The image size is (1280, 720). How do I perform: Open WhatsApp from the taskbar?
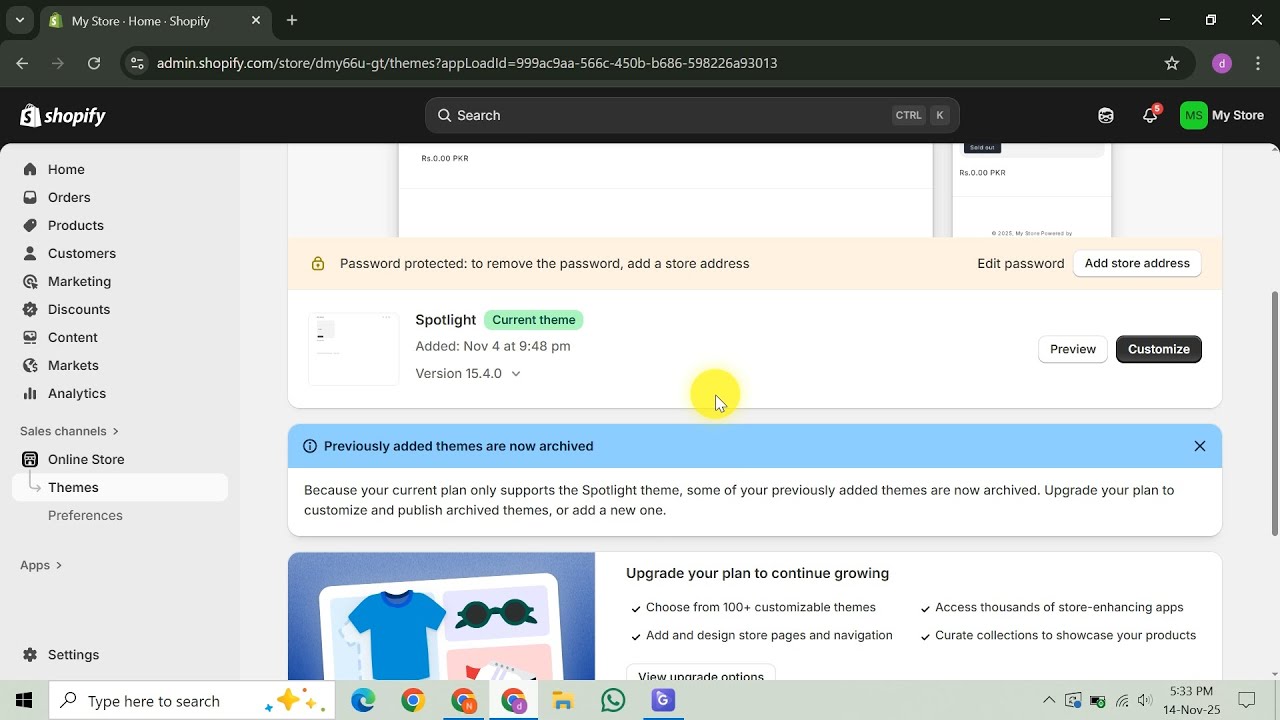click(613, 701)
